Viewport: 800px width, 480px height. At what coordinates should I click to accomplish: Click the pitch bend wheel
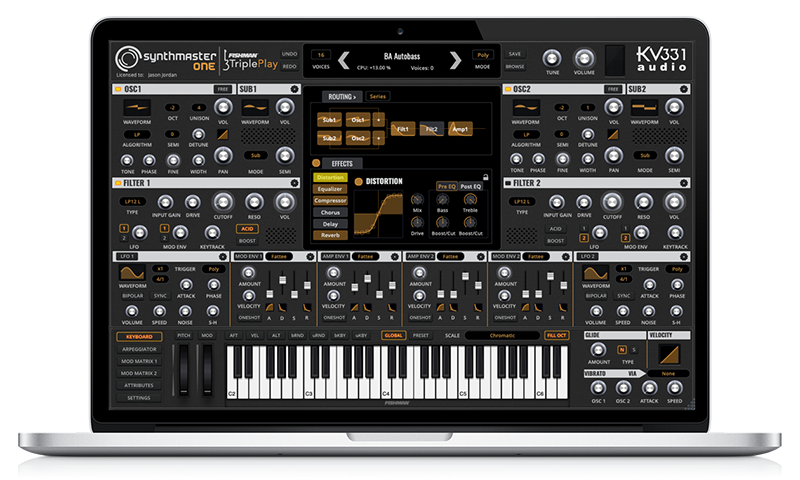pyautogui.click(x=183, y=369)
